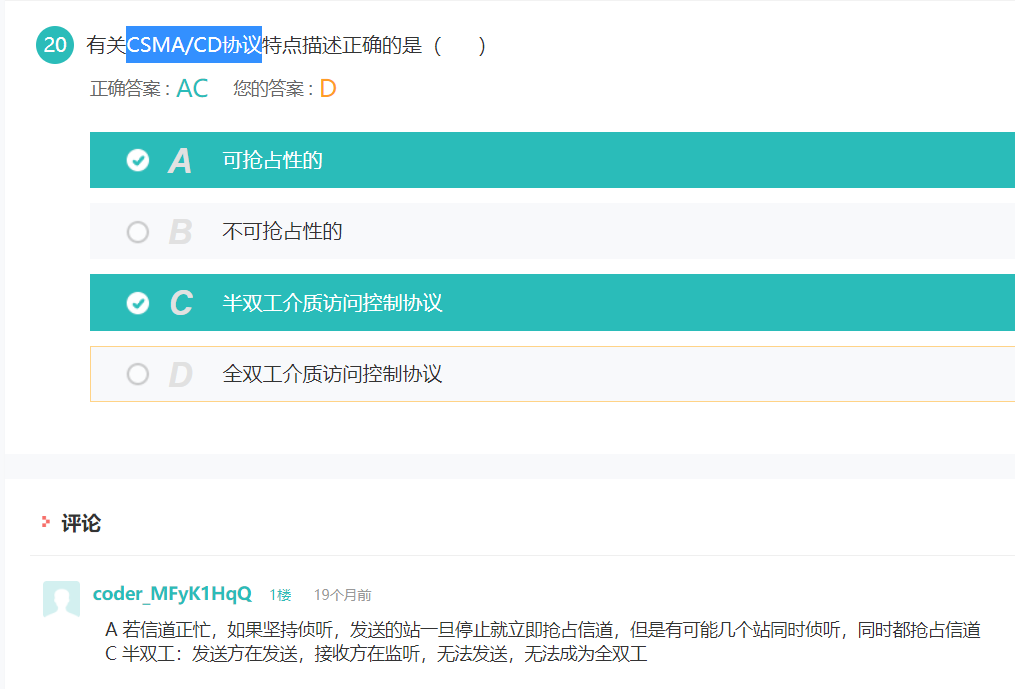Click the 1楼 floor label
The image size is (1015, 689).
point(280,595)
